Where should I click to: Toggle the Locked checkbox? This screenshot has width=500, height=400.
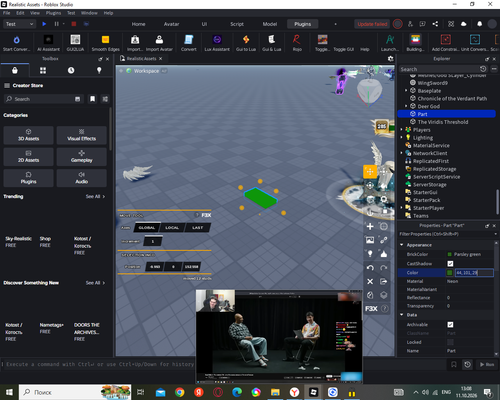point(450,342)
